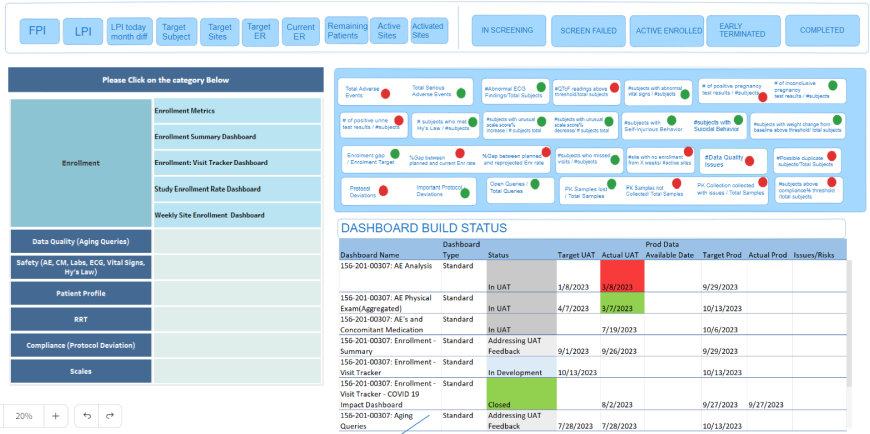Click red dot for PK Collection collected with issues
Image resolution: width=870 pixels, height=434 pixels.
763,182
